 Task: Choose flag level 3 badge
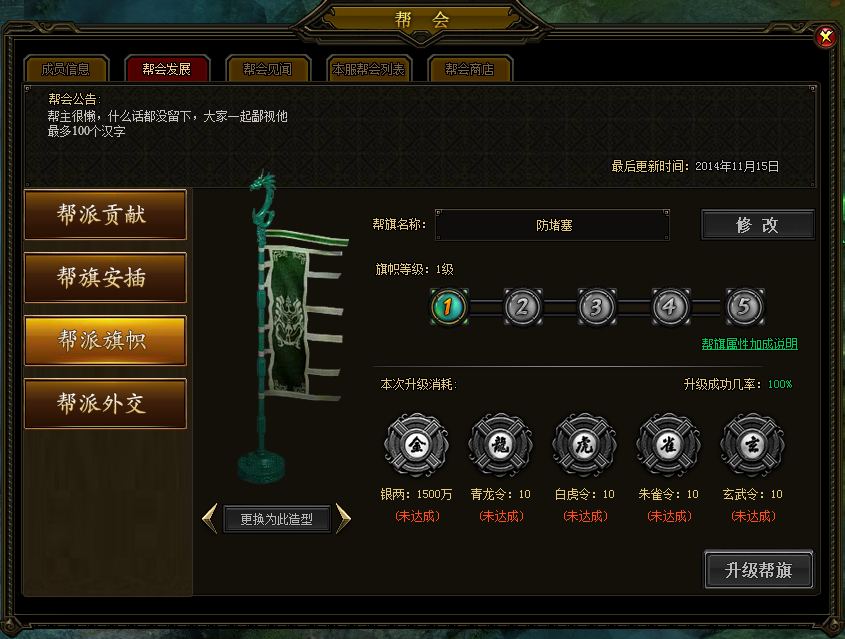597,307
